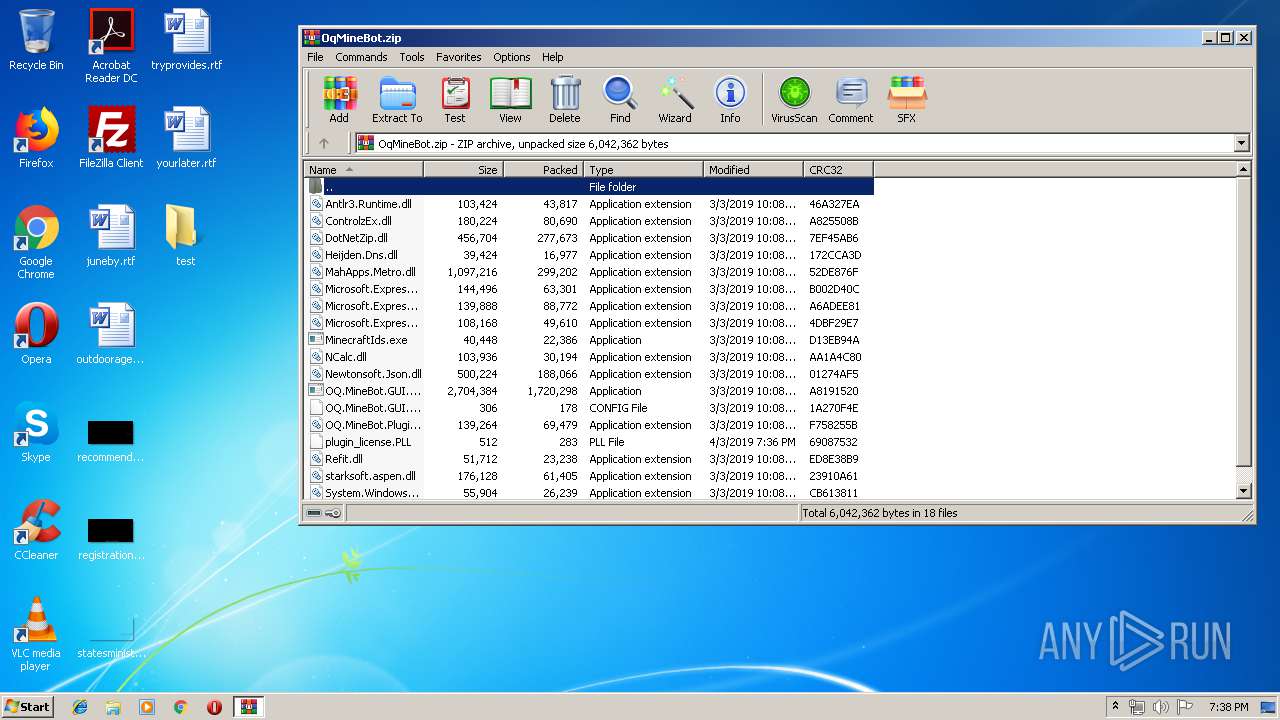Viewport: 1280px width, 720px height.
Task: Select plugin_license.PLL file
Action: click(x=590, y=442)
